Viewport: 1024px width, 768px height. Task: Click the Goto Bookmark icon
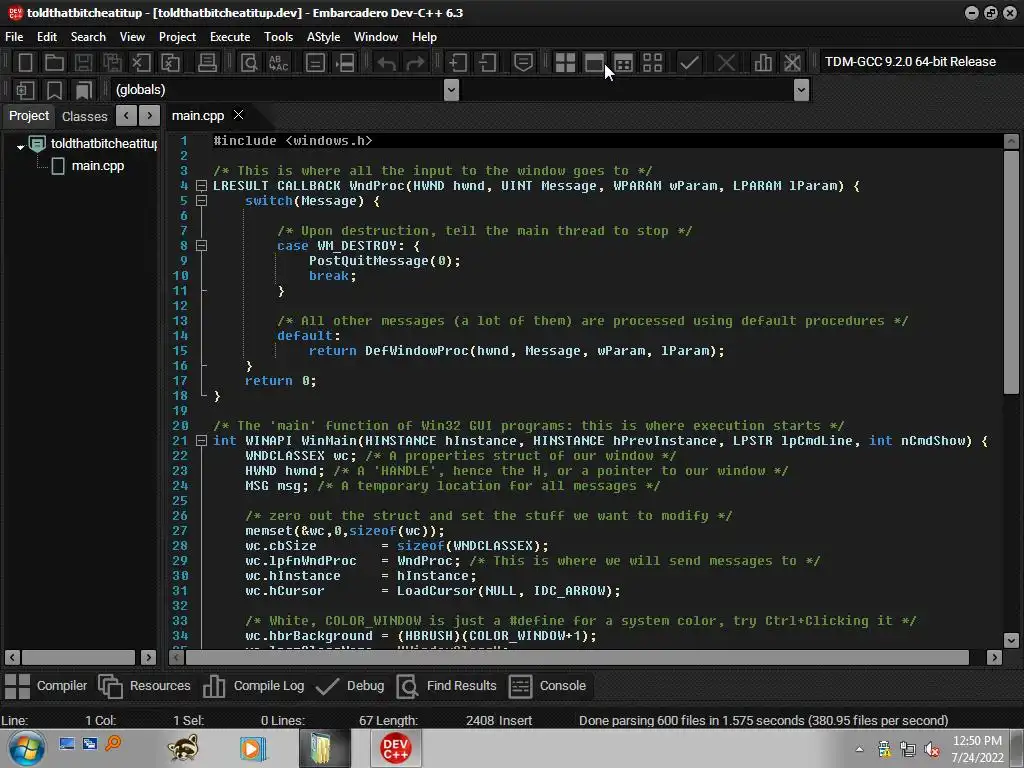84,90
